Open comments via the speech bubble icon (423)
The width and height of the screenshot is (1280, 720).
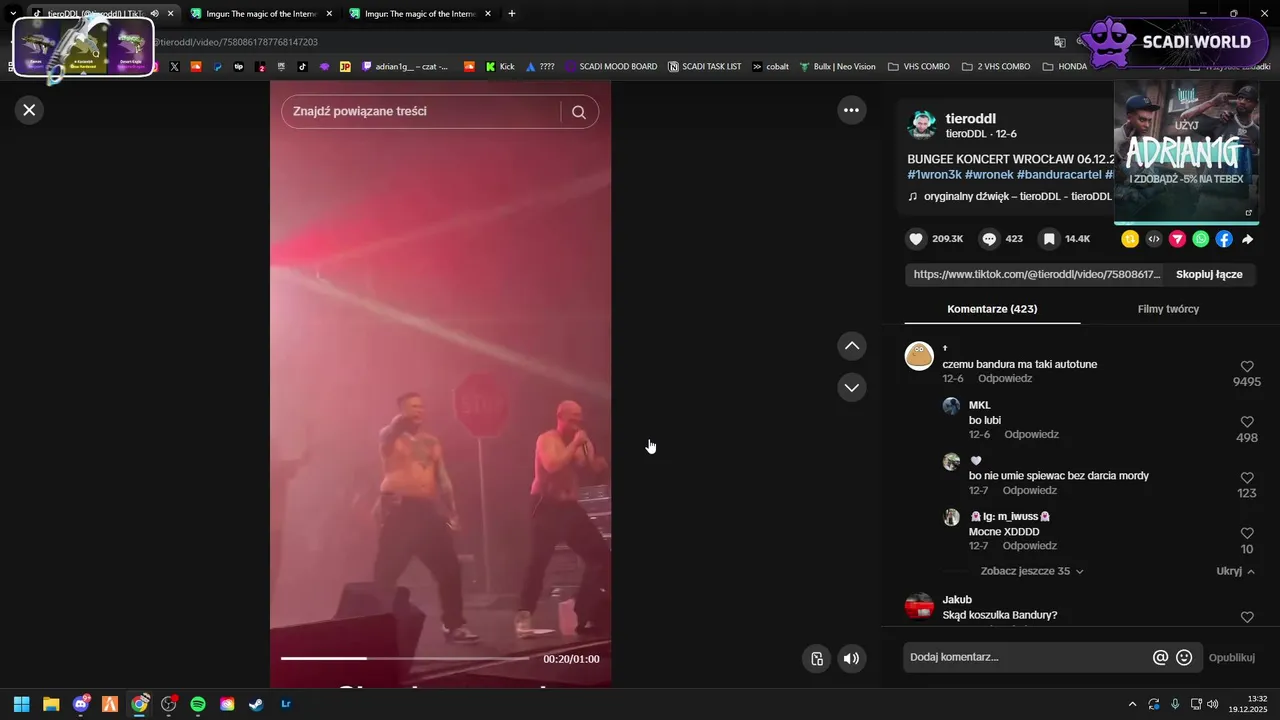(989, 239)
